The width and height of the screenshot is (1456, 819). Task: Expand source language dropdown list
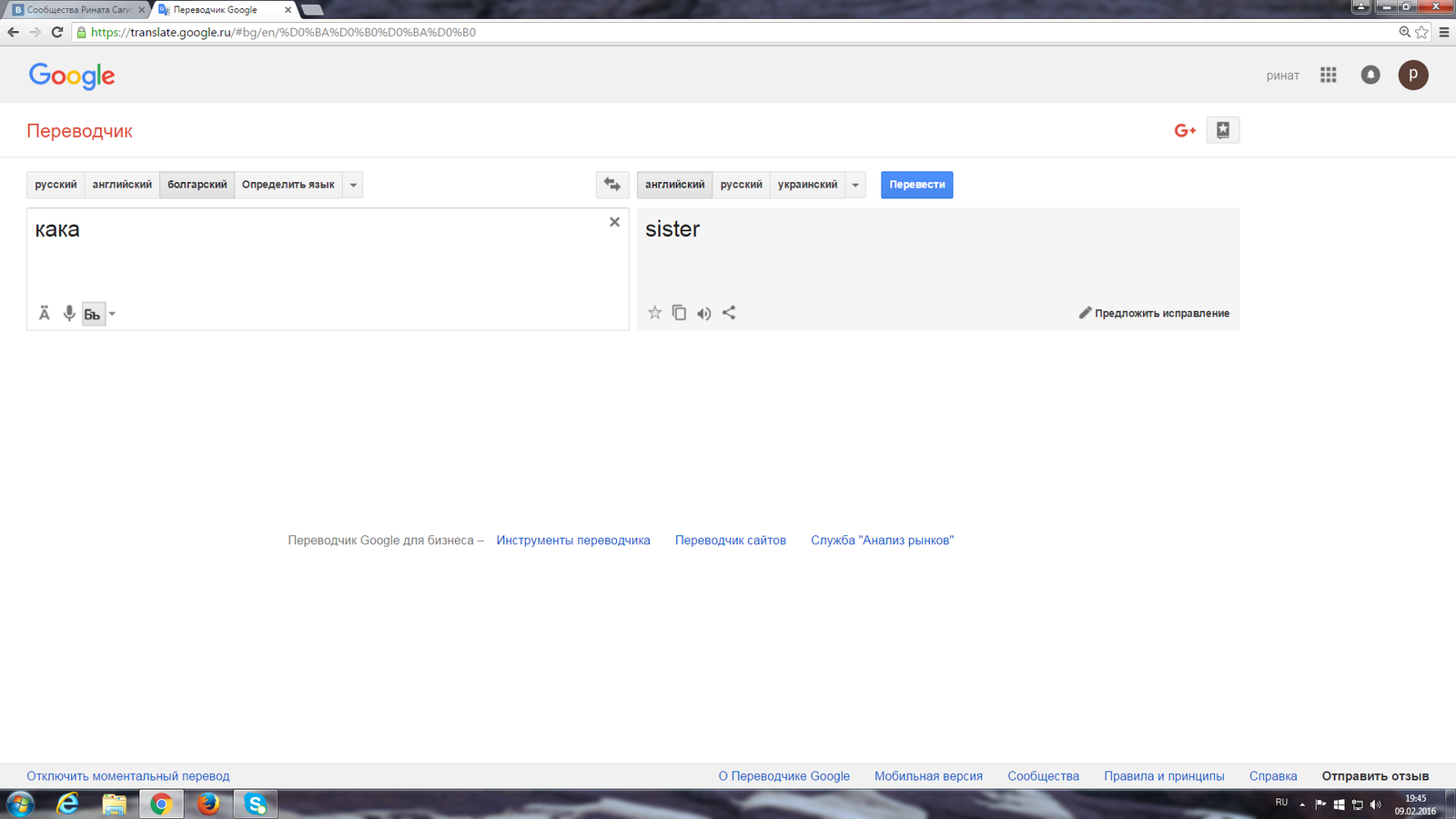pos(353,185)
